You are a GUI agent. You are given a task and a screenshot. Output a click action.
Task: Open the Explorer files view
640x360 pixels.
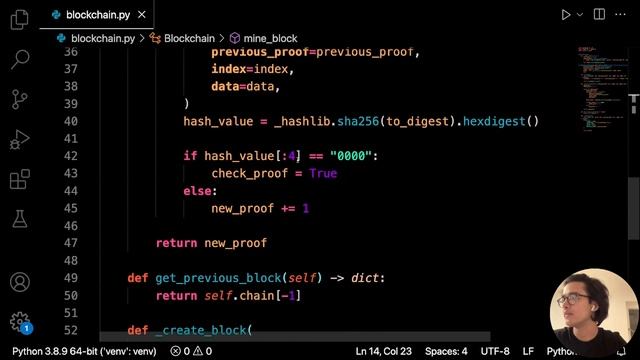19,19
